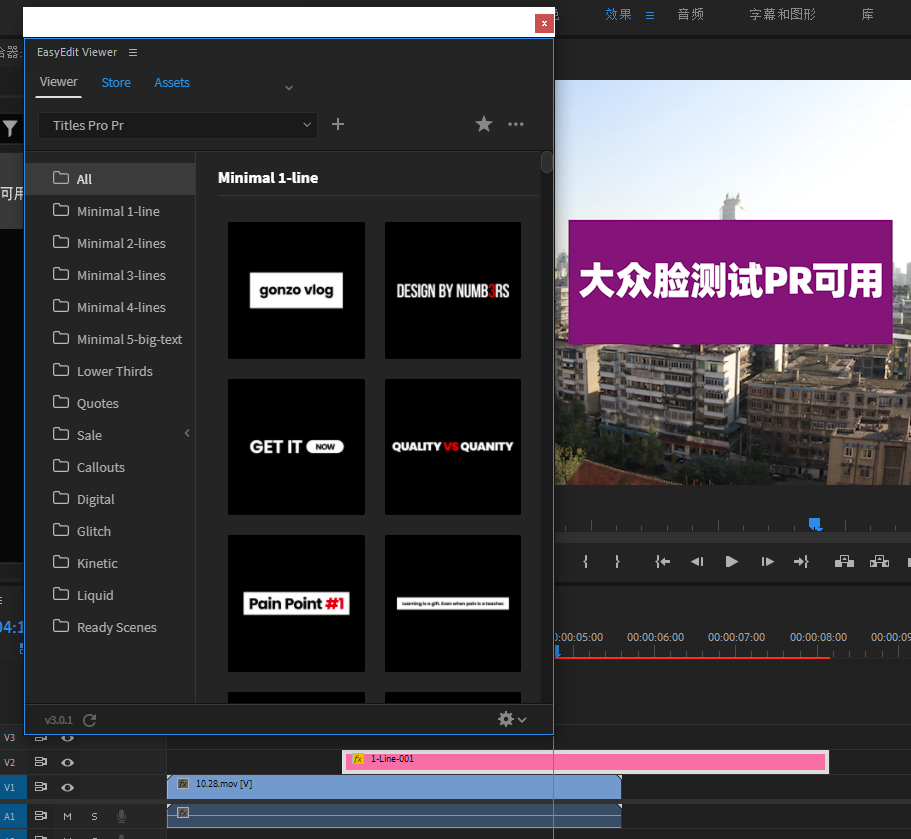Viewport: 911px width, 839px height.
Task: Open the gonzo vlog title thumbnail
Action: coord(296,290)
